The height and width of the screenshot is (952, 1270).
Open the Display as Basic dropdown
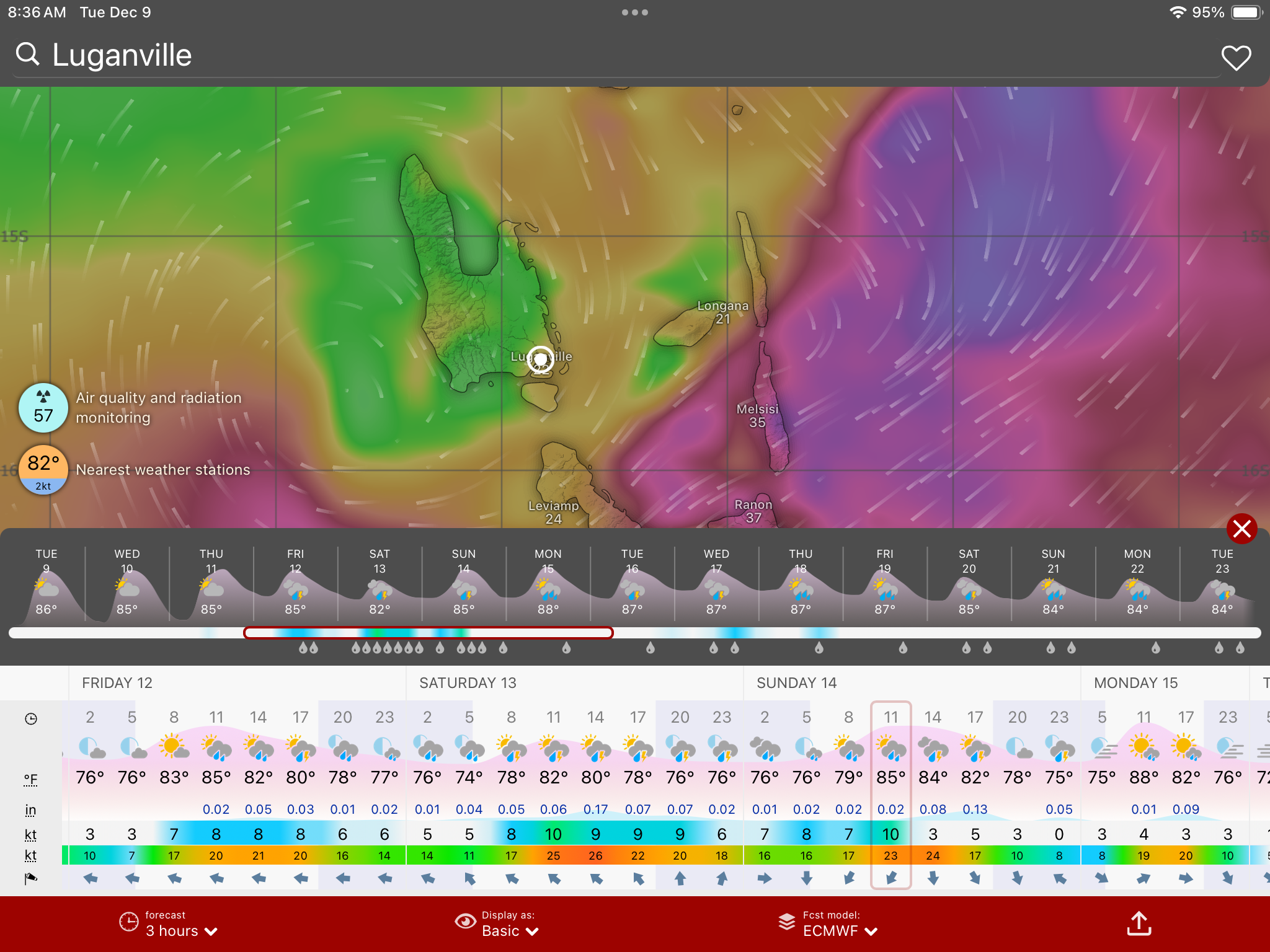click(497, 923)
